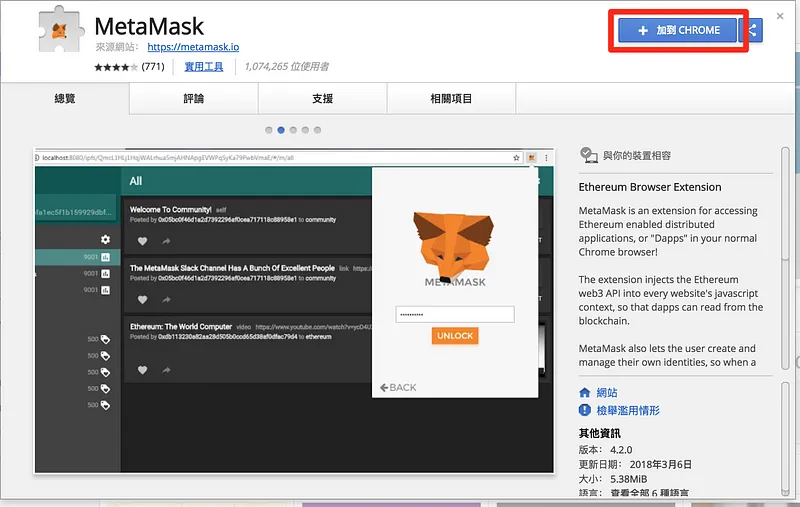Click The MetaMask Slack Channel post title

click(232, 268)
